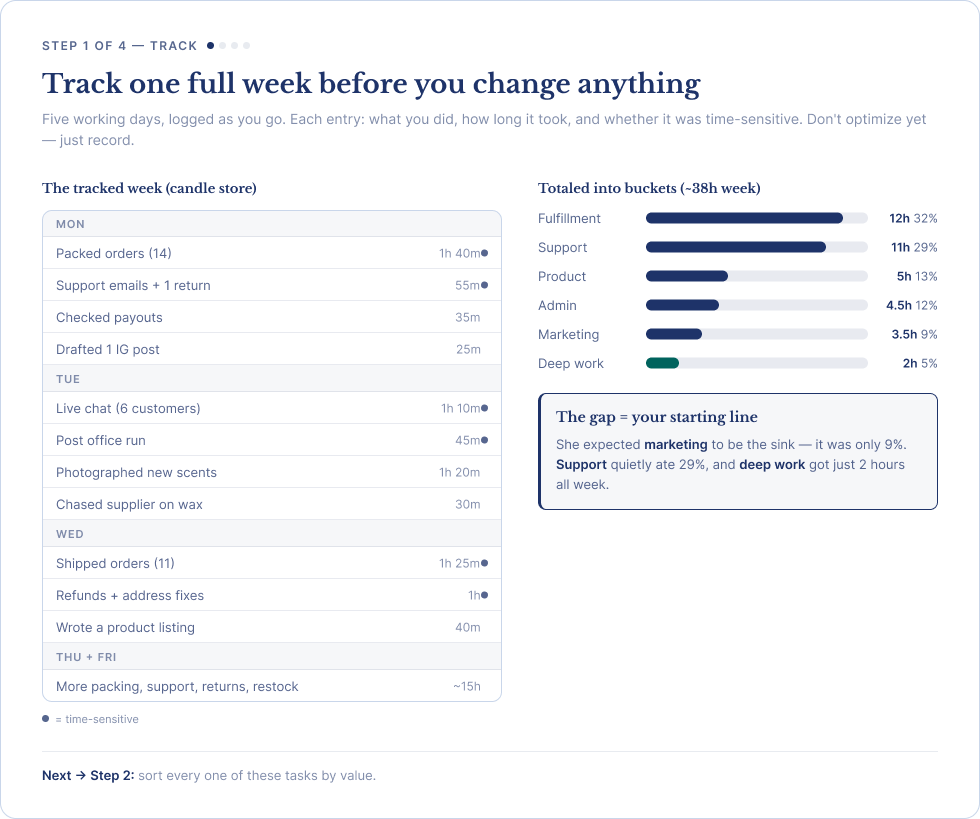Click time-sensitive dot on Shipped orders row
This screenshot has width=980, height=819.
click(484, 563)
